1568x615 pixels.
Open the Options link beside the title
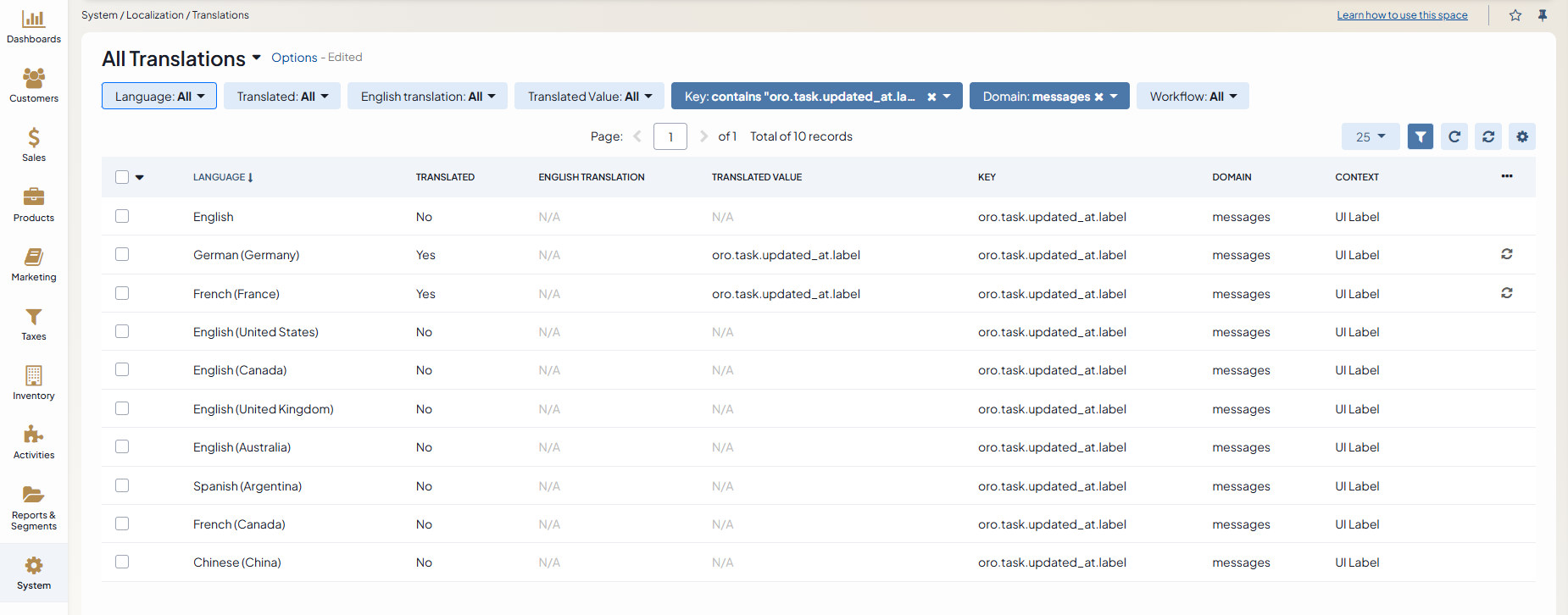coord(294,58)
